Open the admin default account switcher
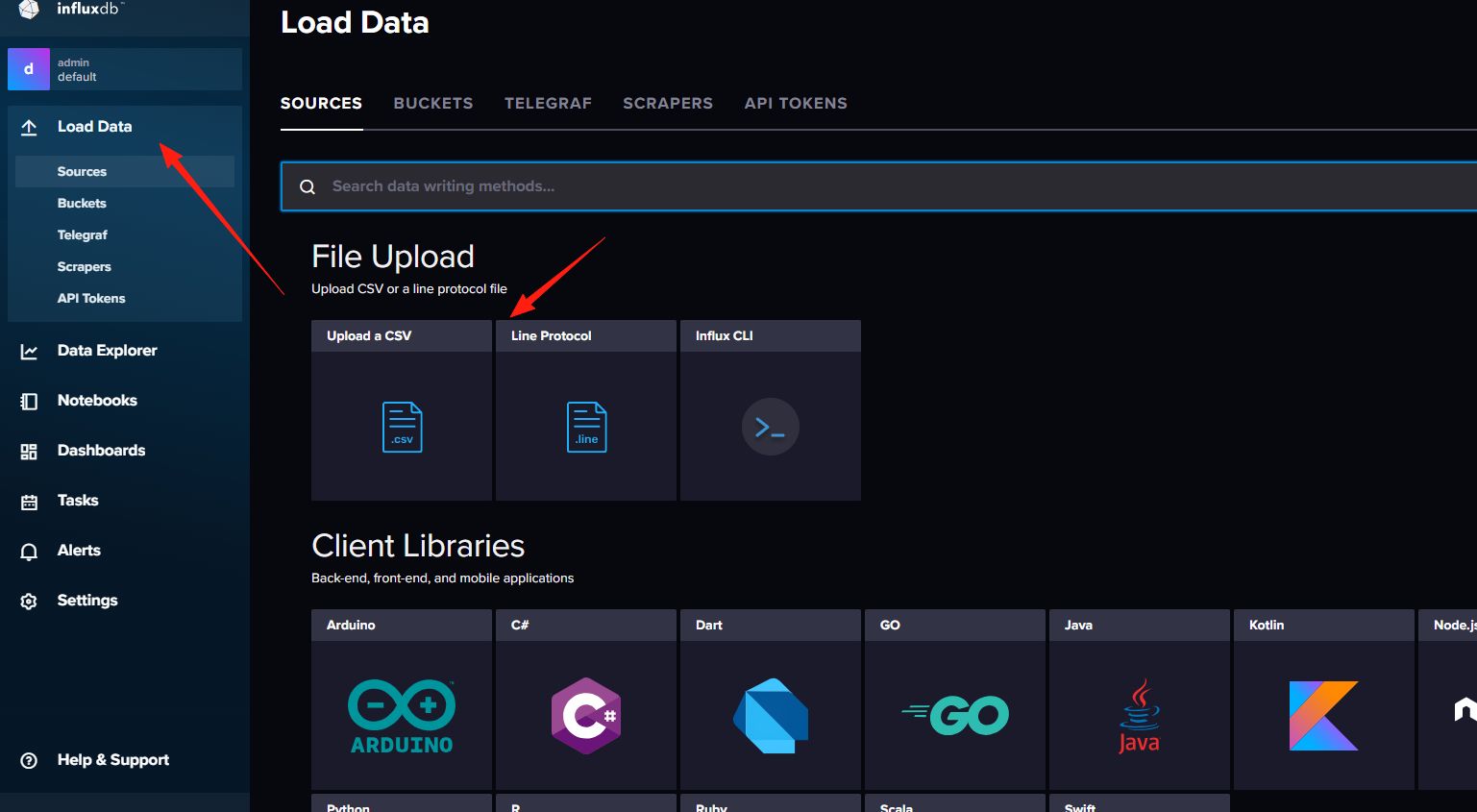Viewport: 1477px width, 812px height. click(125, 69)
